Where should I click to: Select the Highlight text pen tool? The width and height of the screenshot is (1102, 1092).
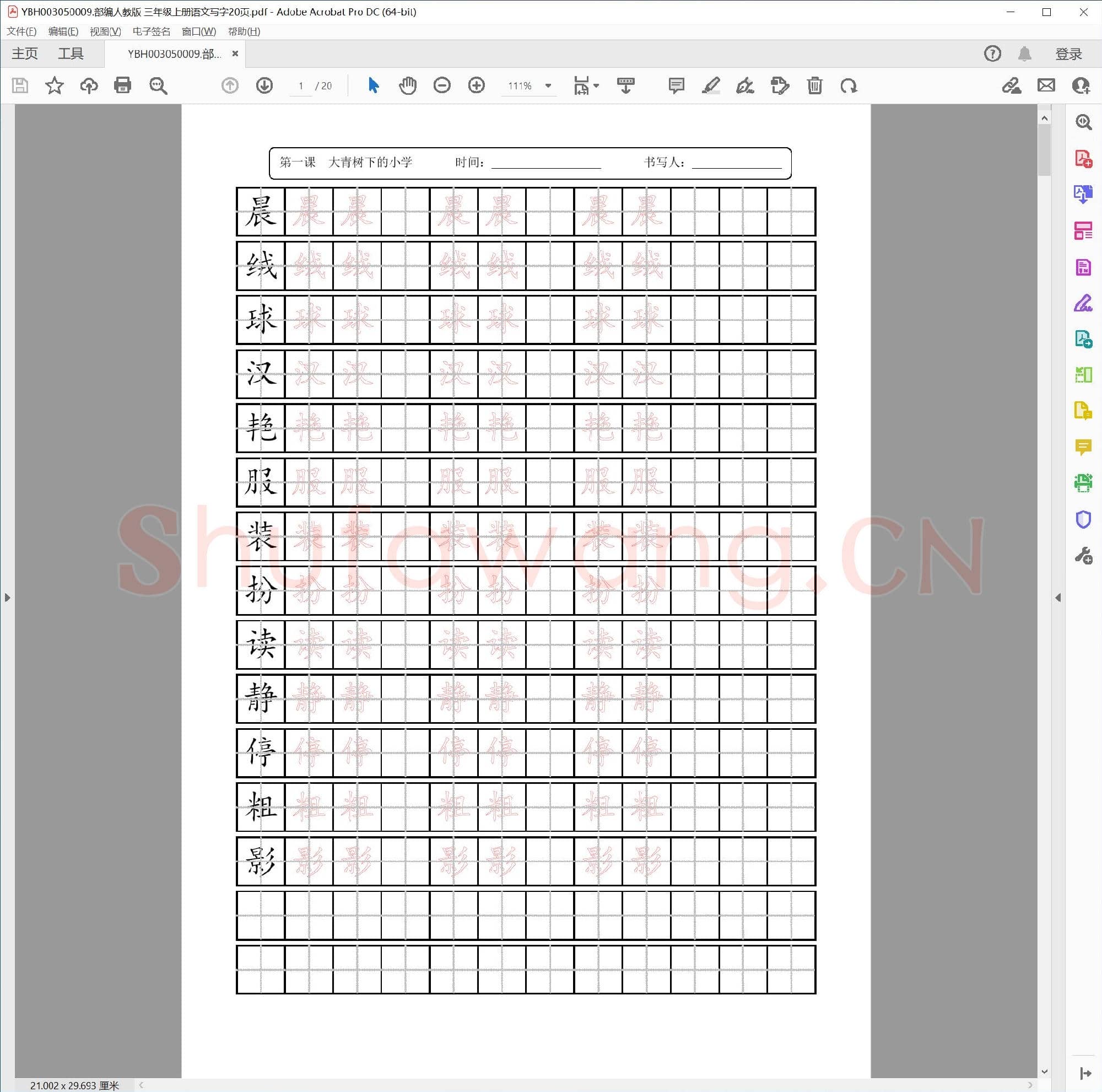click(711, 85)
